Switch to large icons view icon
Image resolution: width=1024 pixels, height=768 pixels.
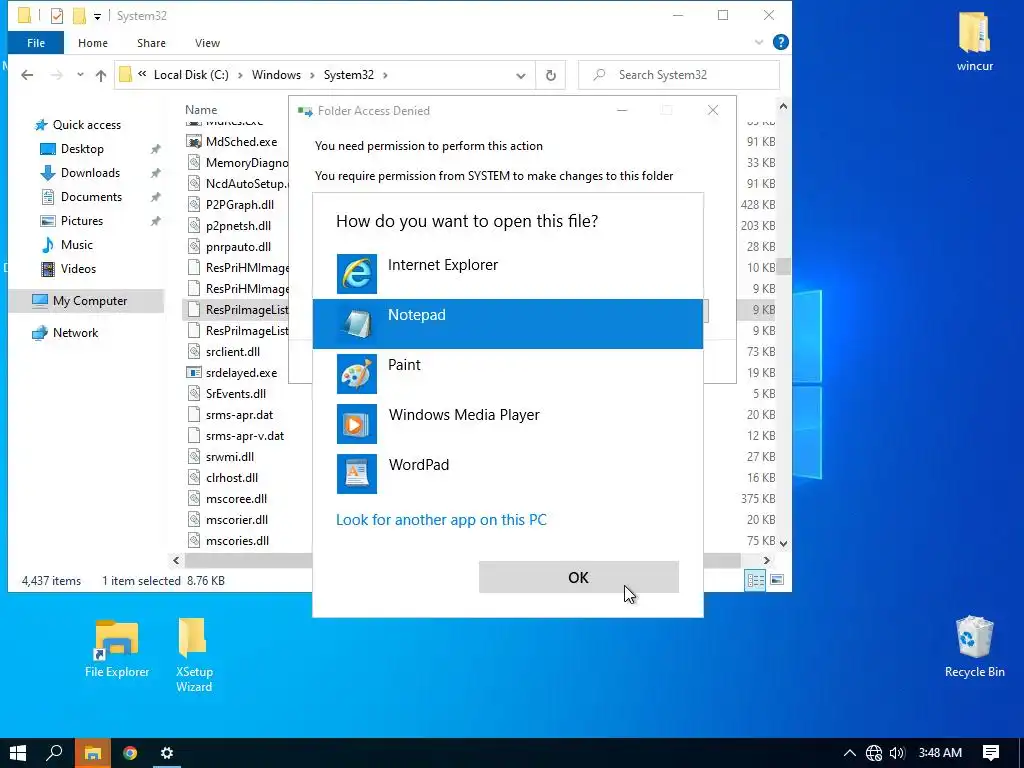(777, 580)
